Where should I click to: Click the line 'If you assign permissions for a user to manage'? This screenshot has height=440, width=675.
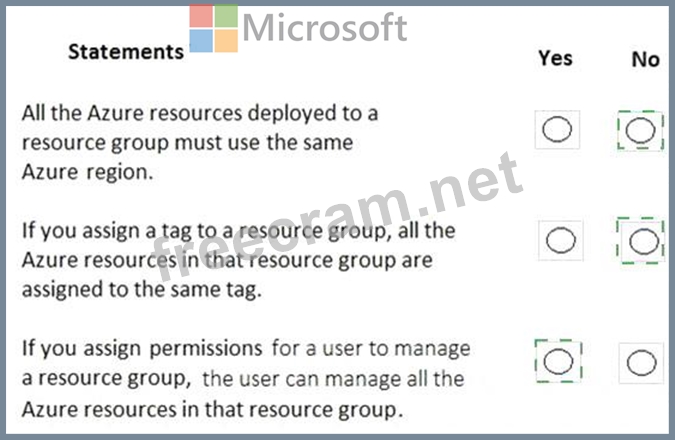click(246, 349)
